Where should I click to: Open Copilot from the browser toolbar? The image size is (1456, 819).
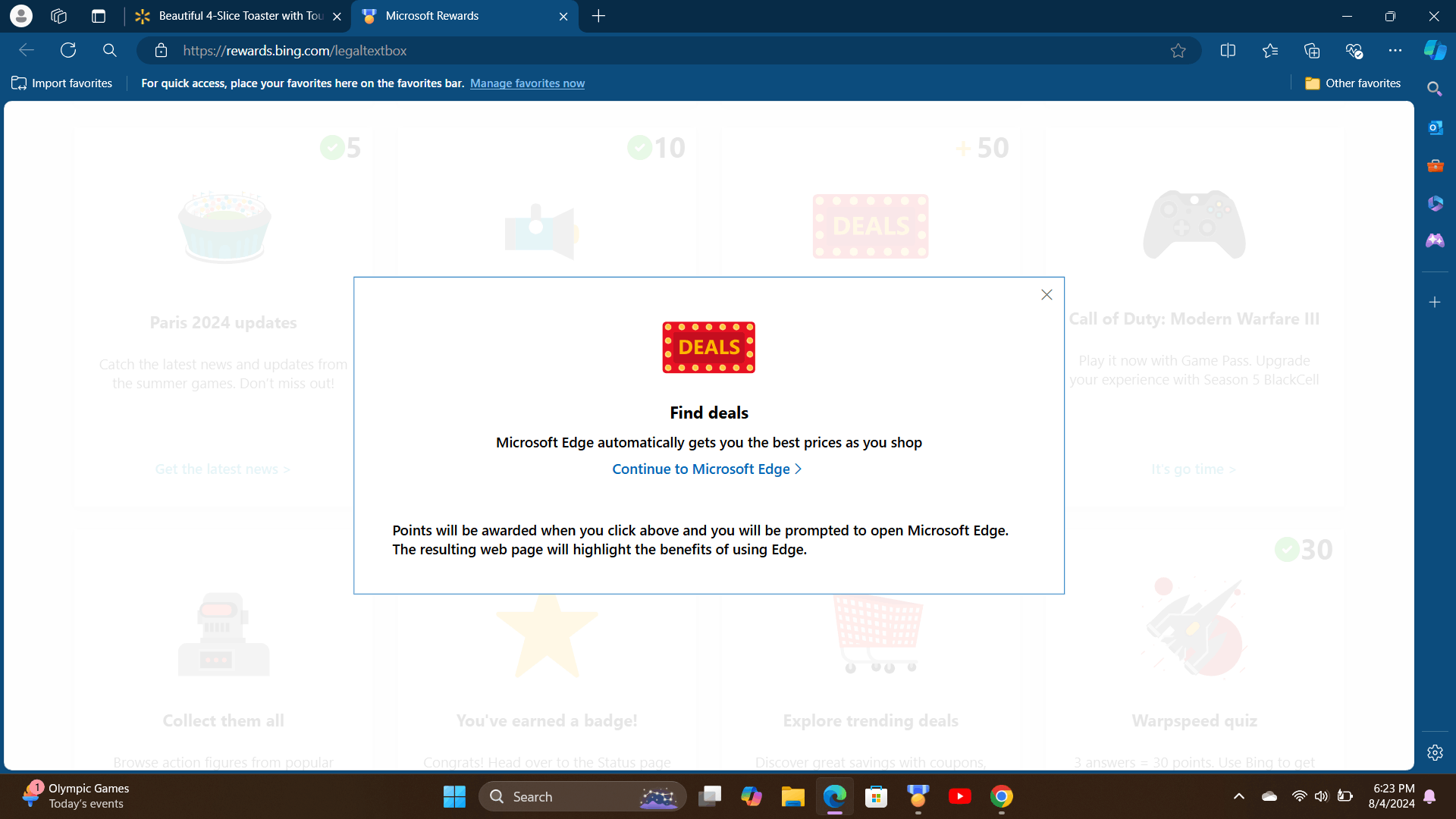point(1434,50)
